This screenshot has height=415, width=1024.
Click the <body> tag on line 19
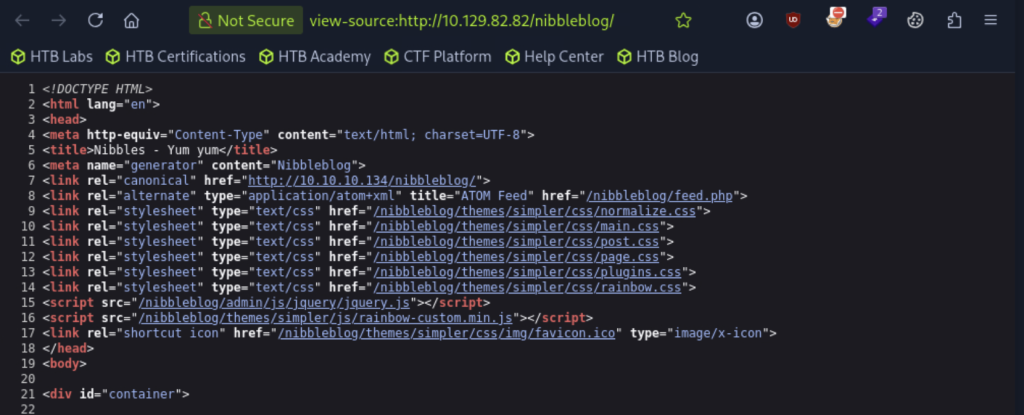(65, 363)
